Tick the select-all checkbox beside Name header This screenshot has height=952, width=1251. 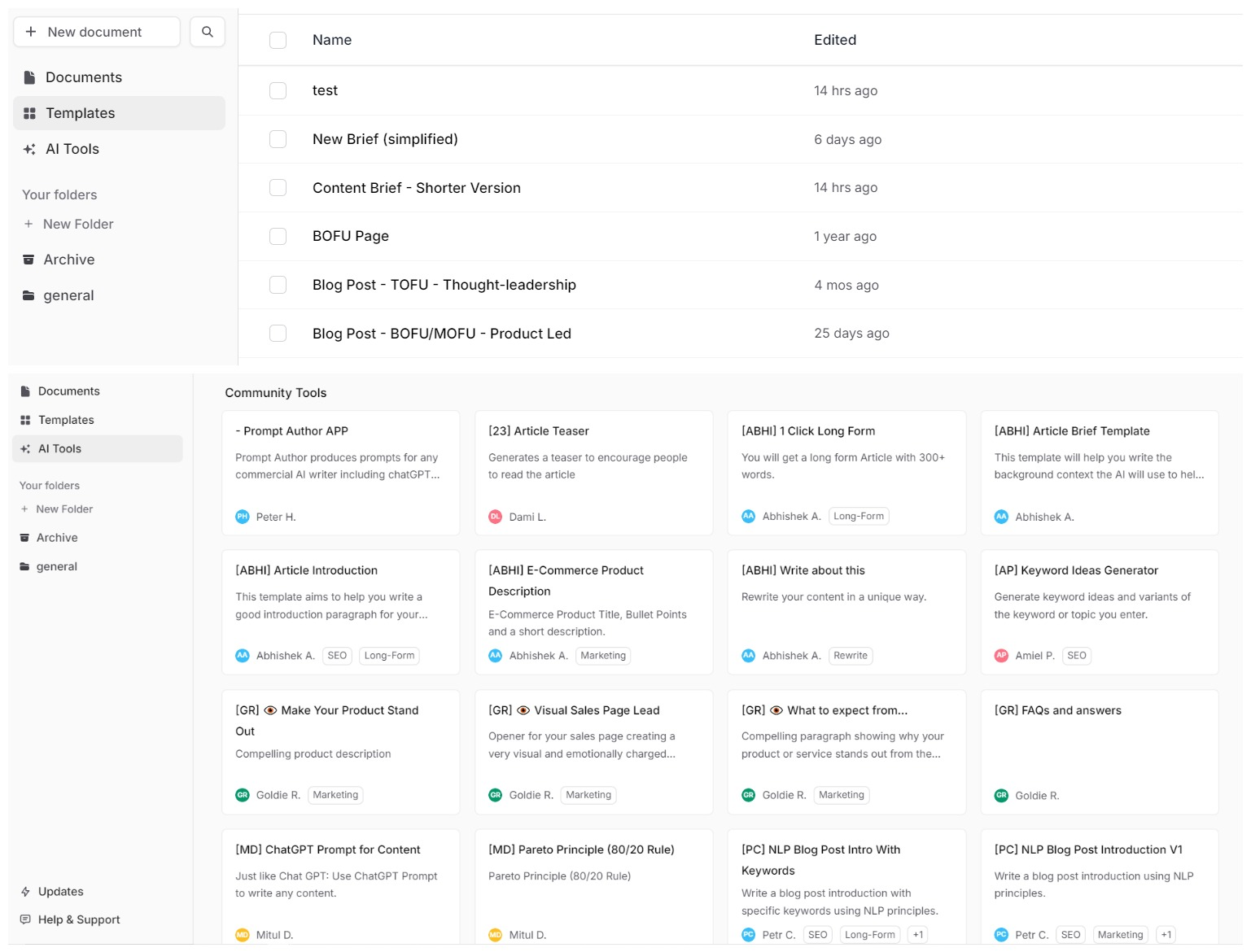278,40
